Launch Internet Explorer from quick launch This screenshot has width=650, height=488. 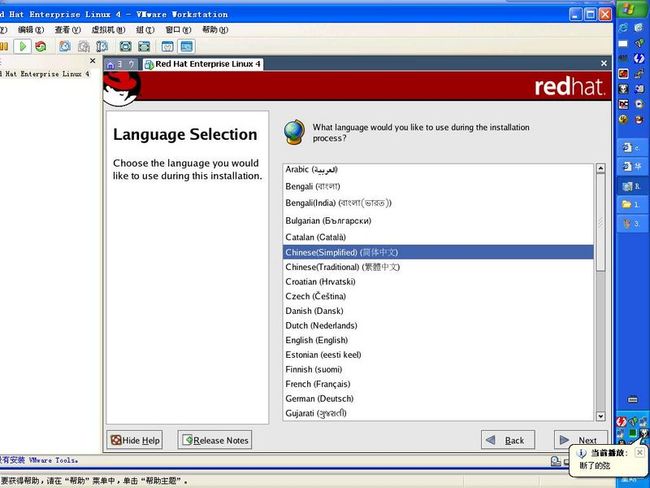pos(623,28)
